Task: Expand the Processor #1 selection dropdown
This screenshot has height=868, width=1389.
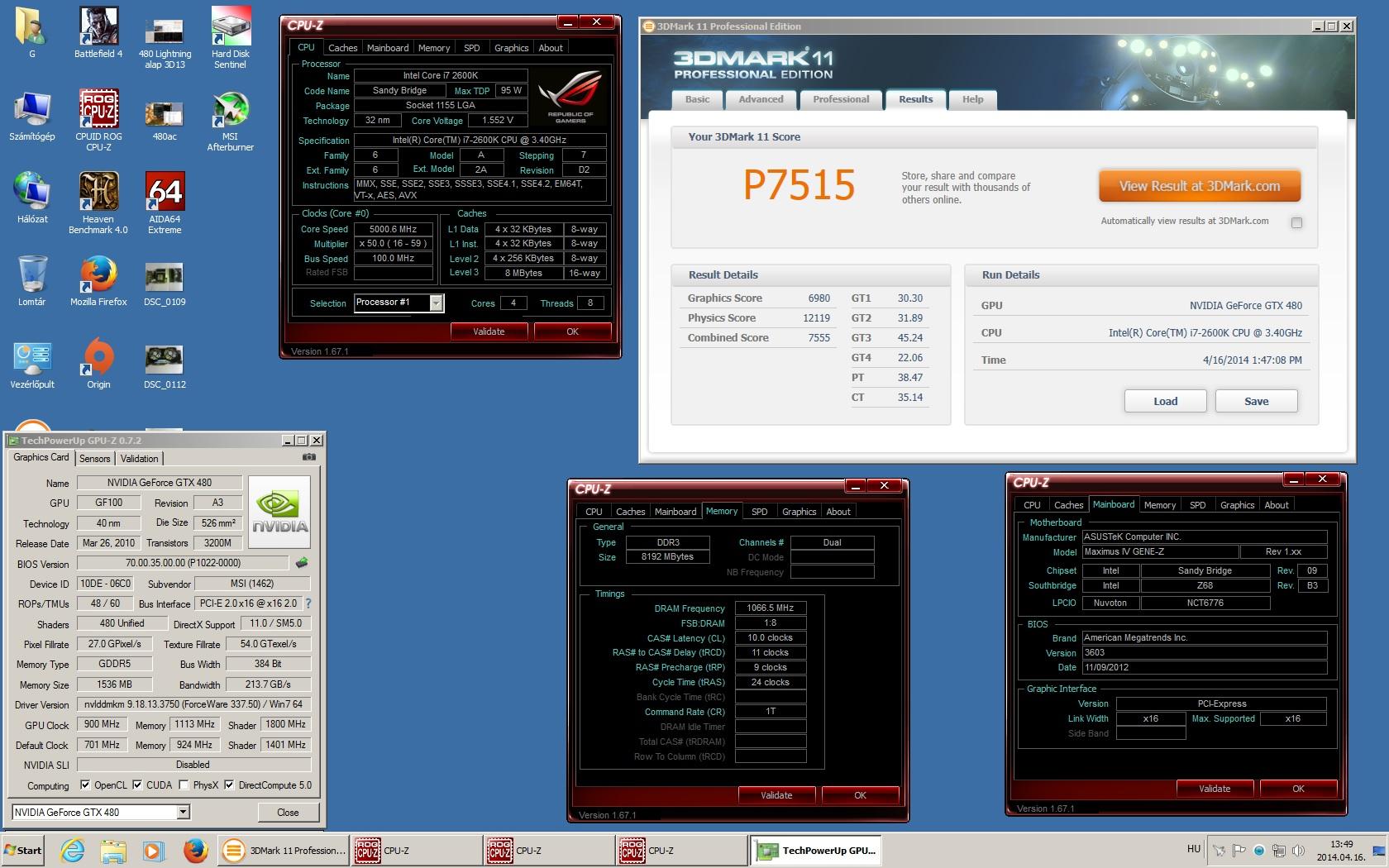Action: point(436,303)
